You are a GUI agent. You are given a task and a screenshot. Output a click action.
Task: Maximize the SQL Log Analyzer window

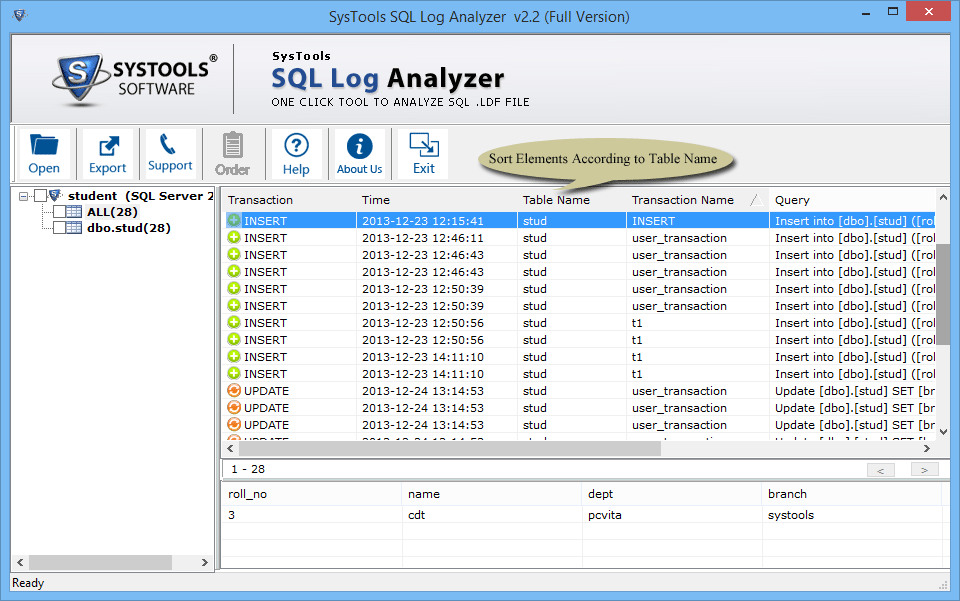click(x=893, y=12)
